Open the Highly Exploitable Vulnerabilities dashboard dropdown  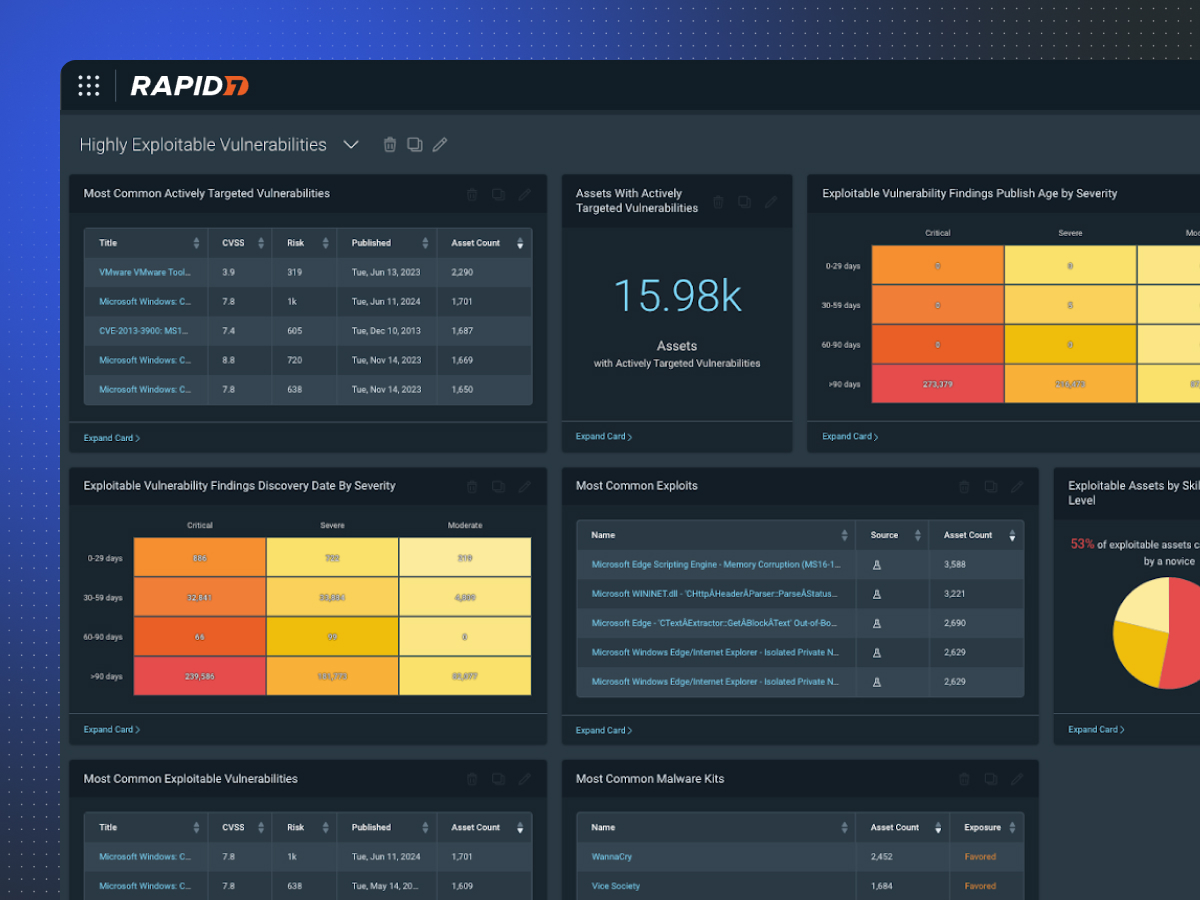pyautogui.click(x=351, y=145)
